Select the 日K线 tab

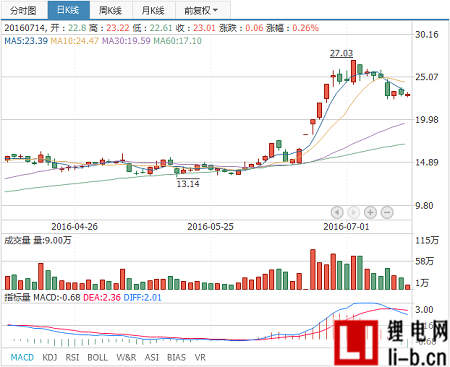[69, 10]
